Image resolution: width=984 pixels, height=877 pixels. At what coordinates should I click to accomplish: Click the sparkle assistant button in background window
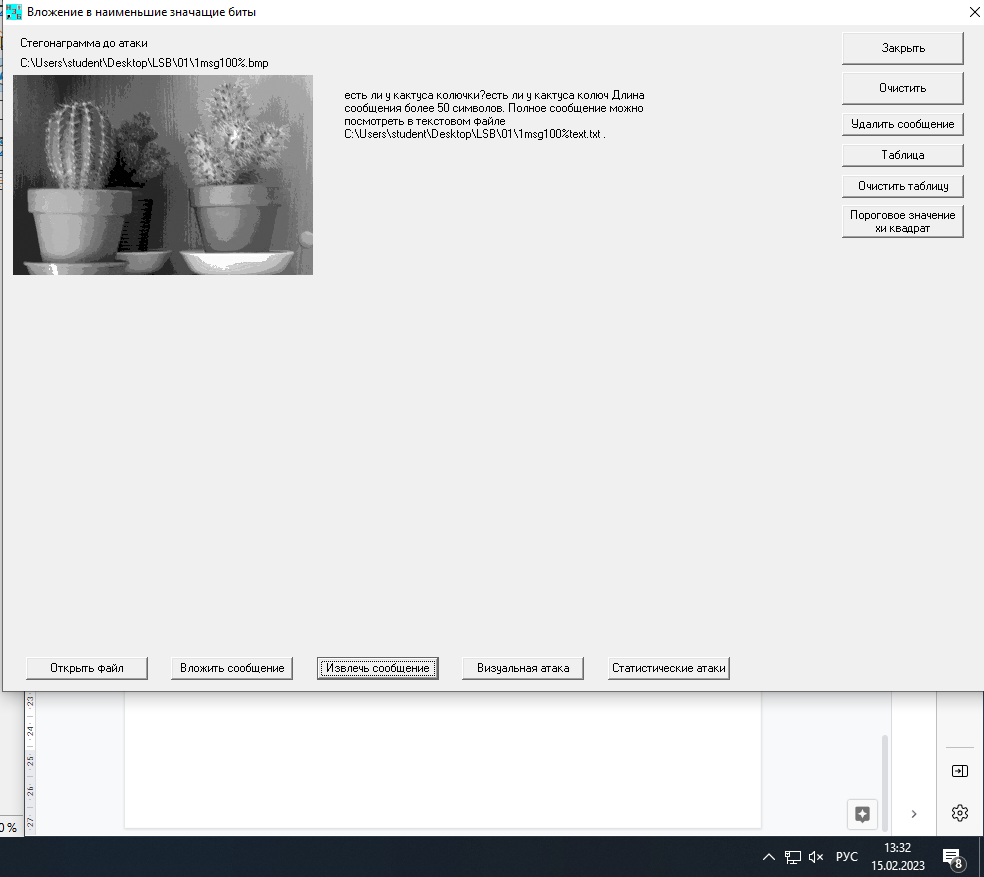862,814
